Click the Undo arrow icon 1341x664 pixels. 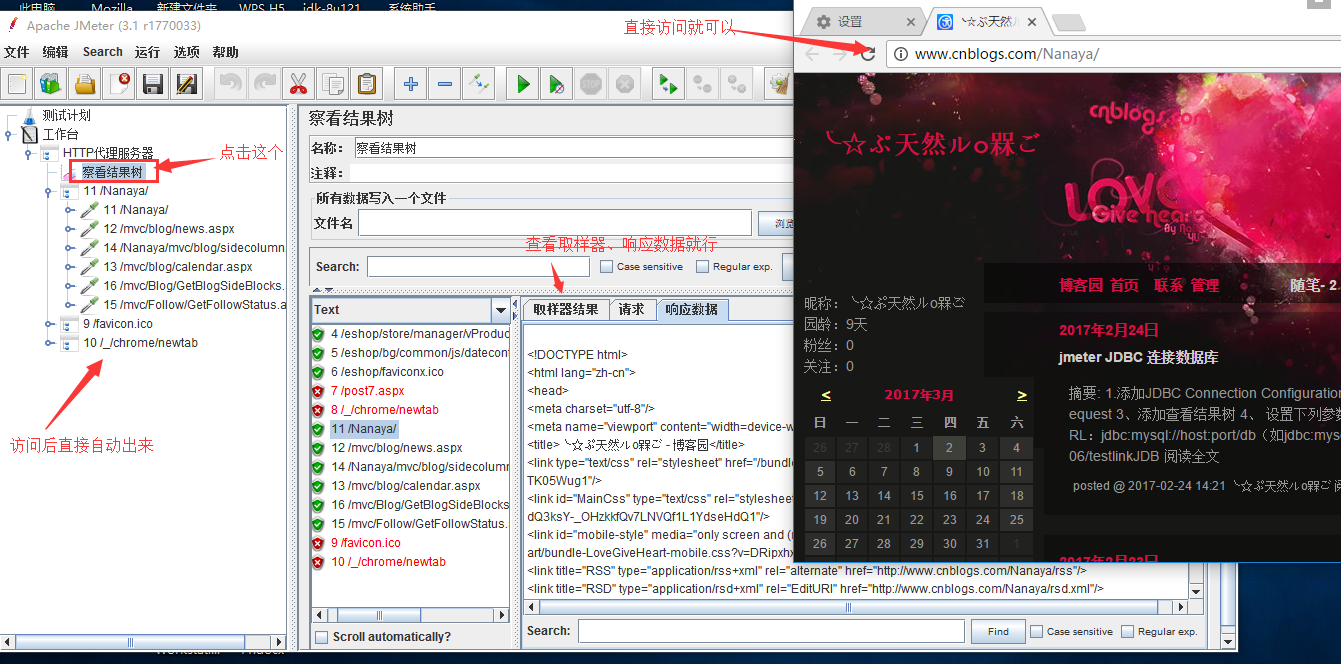click(230, 84)
